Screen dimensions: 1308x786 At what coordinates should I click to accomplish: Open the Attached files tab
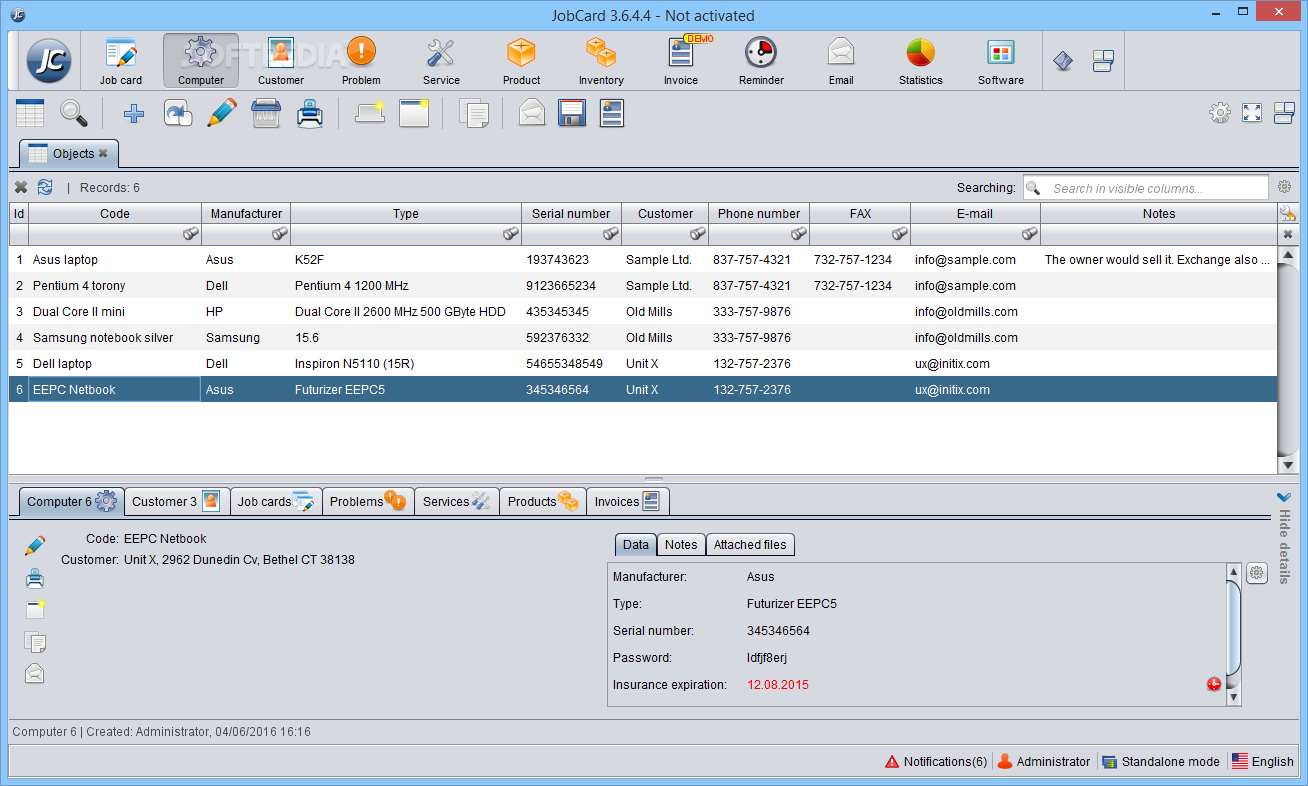click(750, 545)
